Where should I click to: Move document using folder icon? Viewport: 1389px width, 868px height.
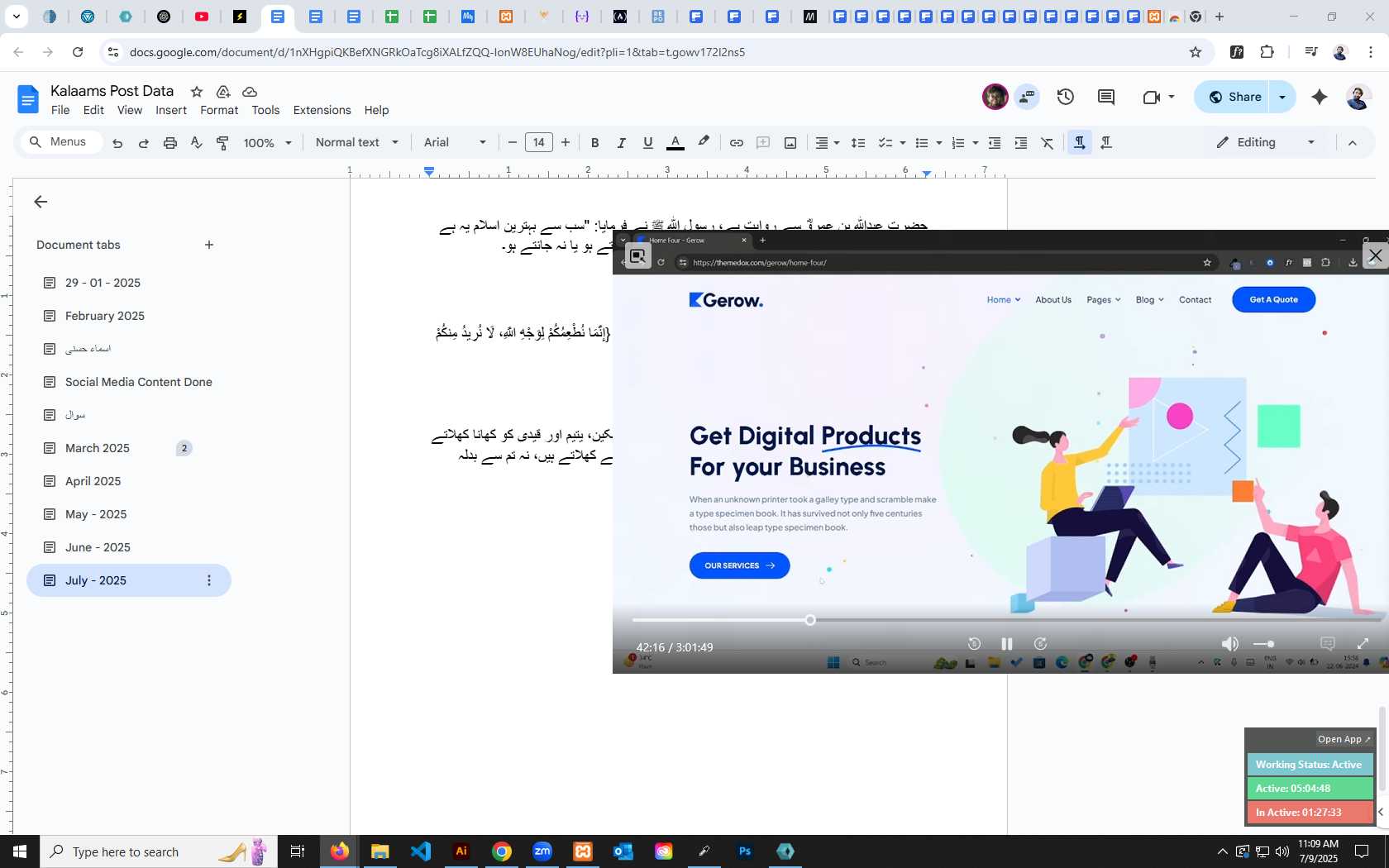coord(223,92)
